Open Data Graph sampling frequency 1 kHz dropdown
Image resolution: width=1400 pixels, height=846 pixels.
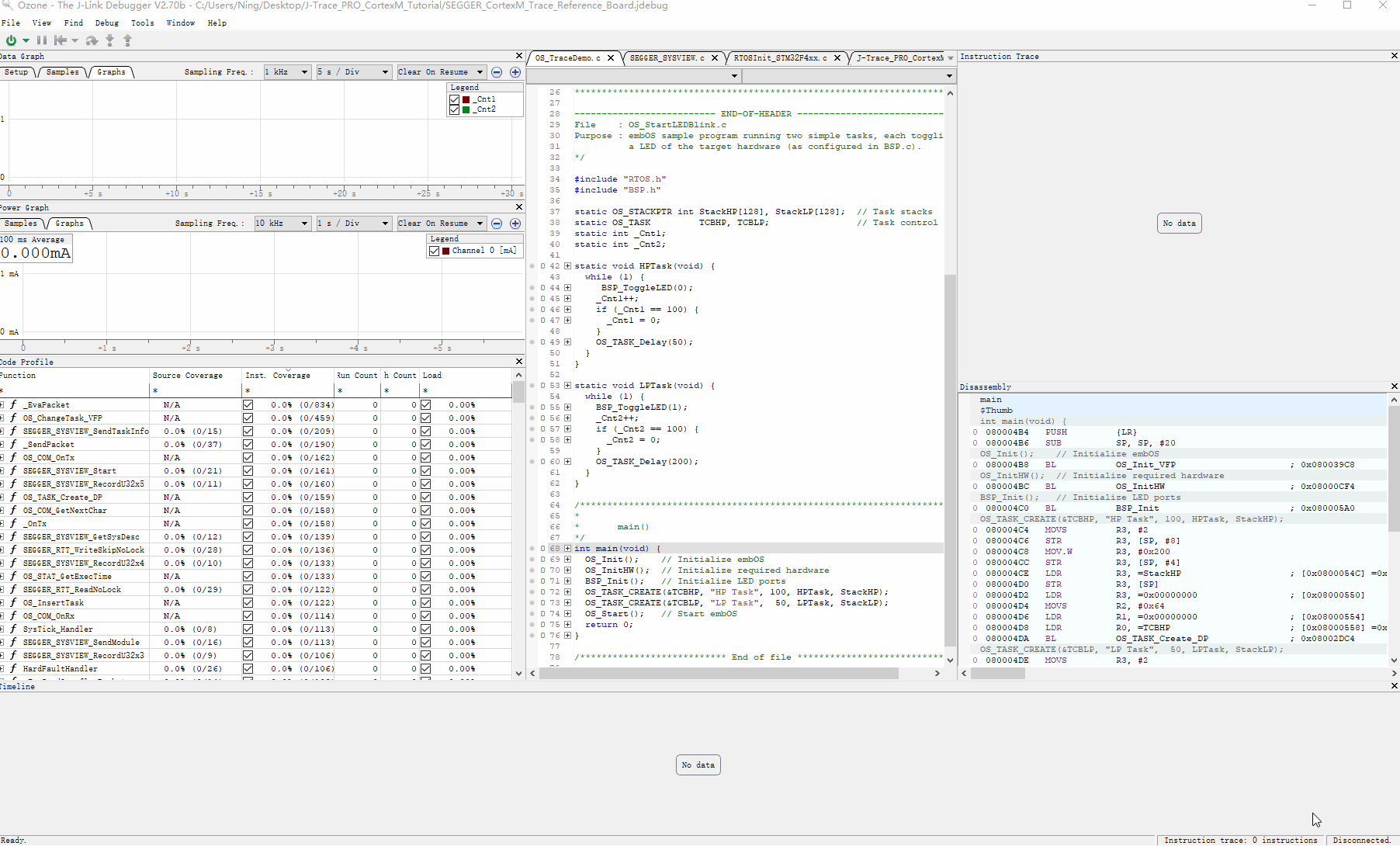pyautogui.click(x=287, y=72)
